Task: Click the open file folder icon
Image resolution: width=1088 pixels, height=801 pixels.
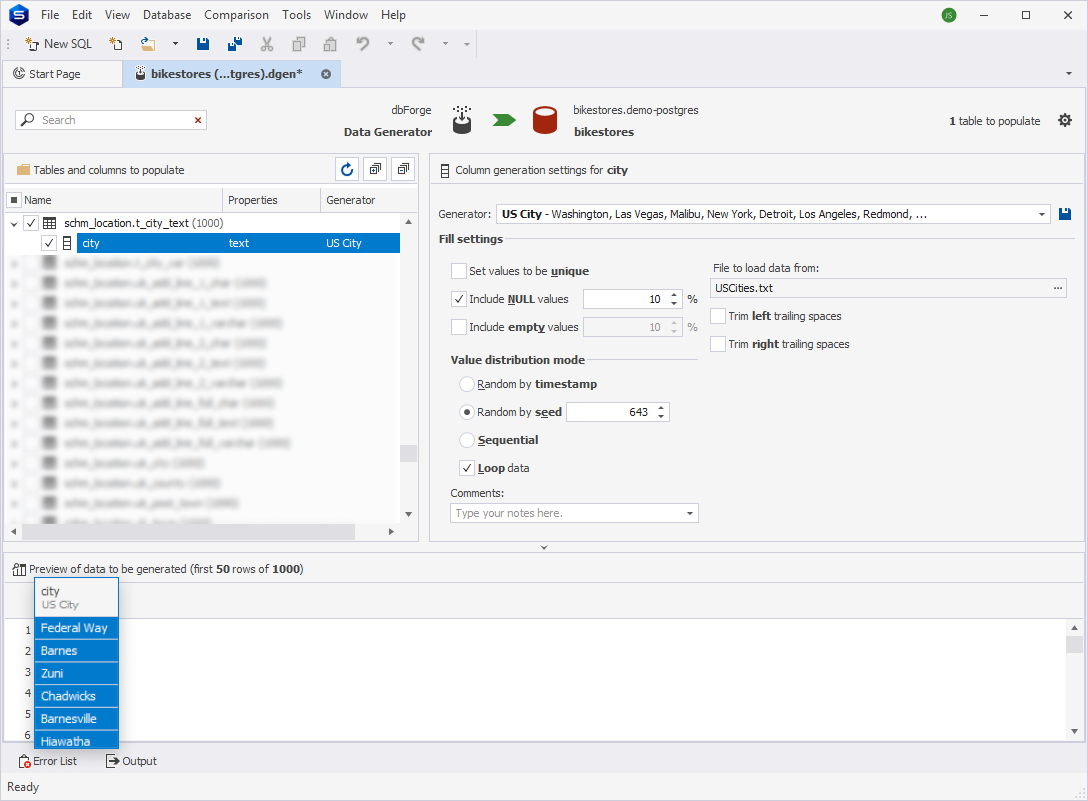Action: 148,44
